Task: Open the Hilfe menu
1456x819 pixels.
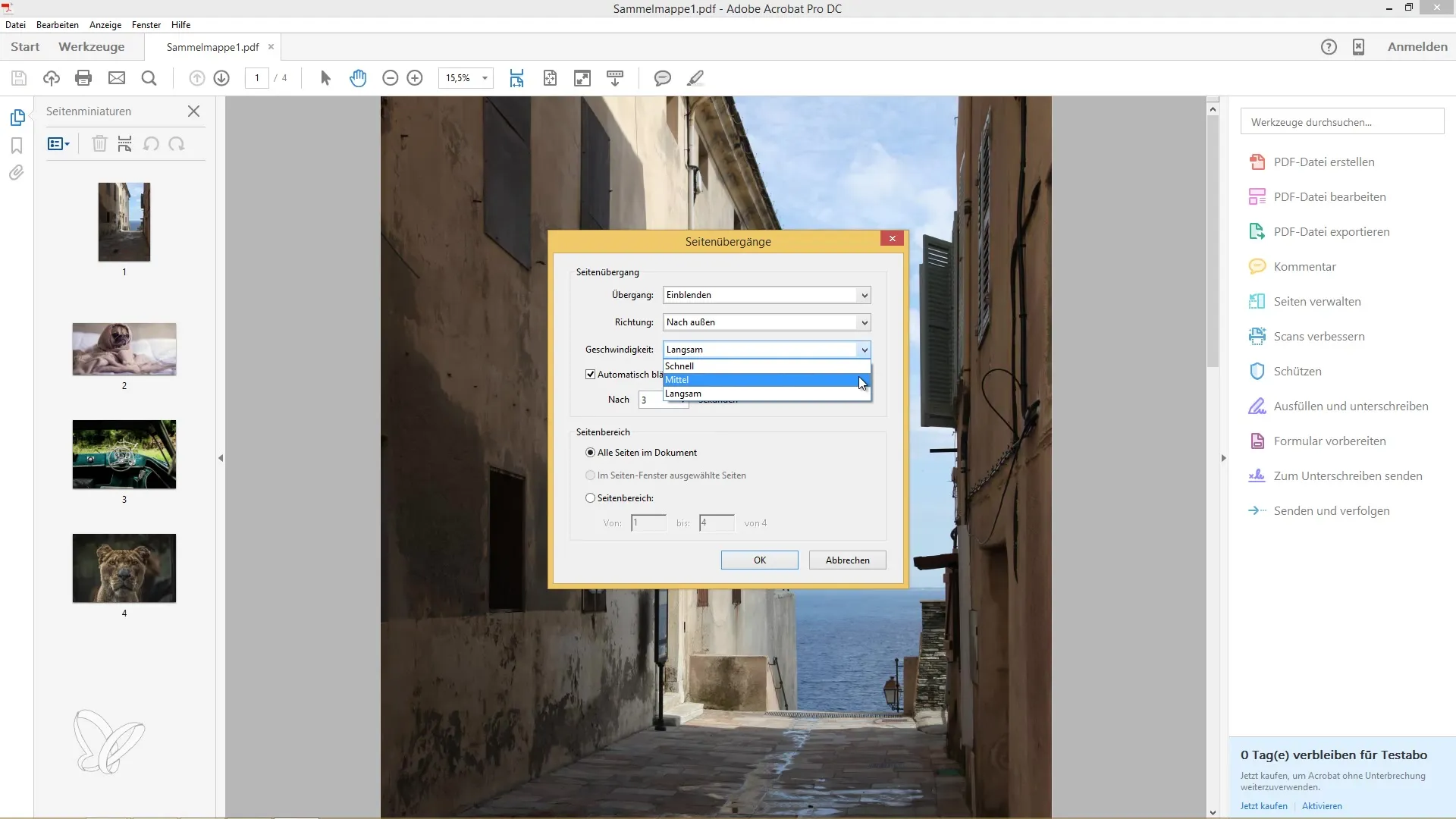Action: pyautogui.click(x=180, y=25)
